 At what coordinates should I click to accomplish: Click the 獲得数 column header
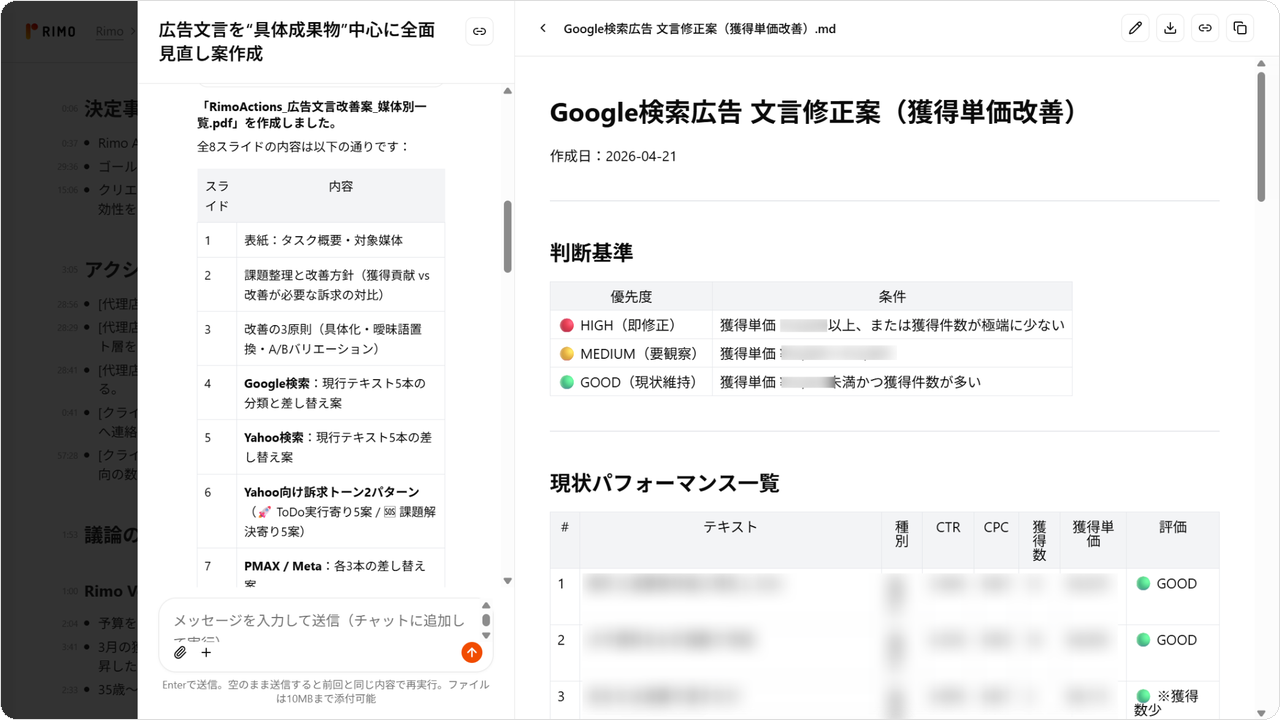[1039, 540]
